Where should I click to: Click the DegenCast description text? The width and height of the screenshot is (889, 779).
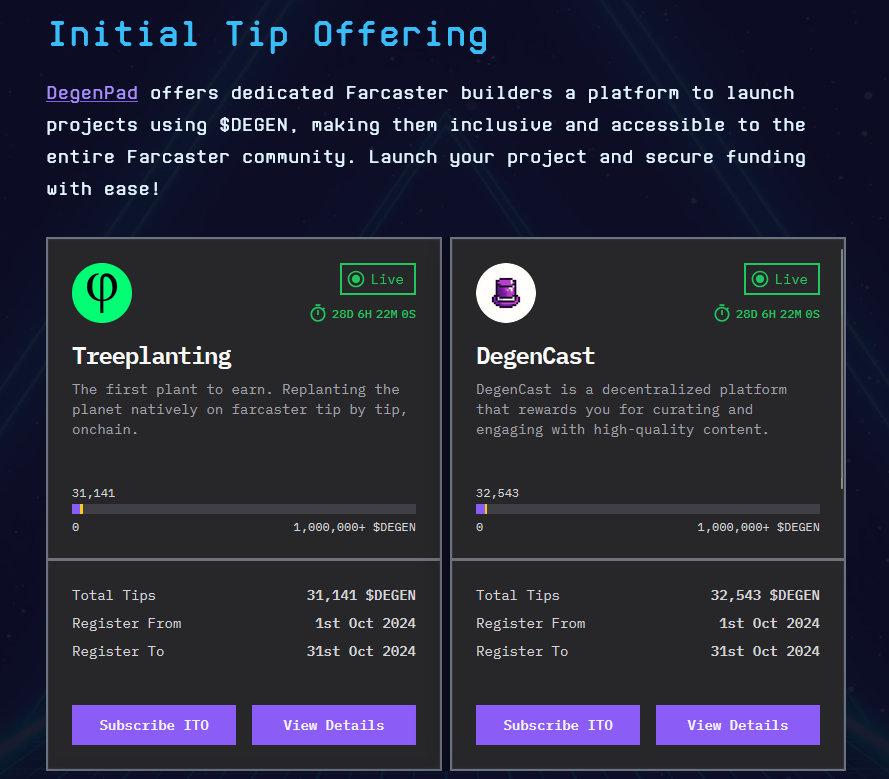[632, 409]
